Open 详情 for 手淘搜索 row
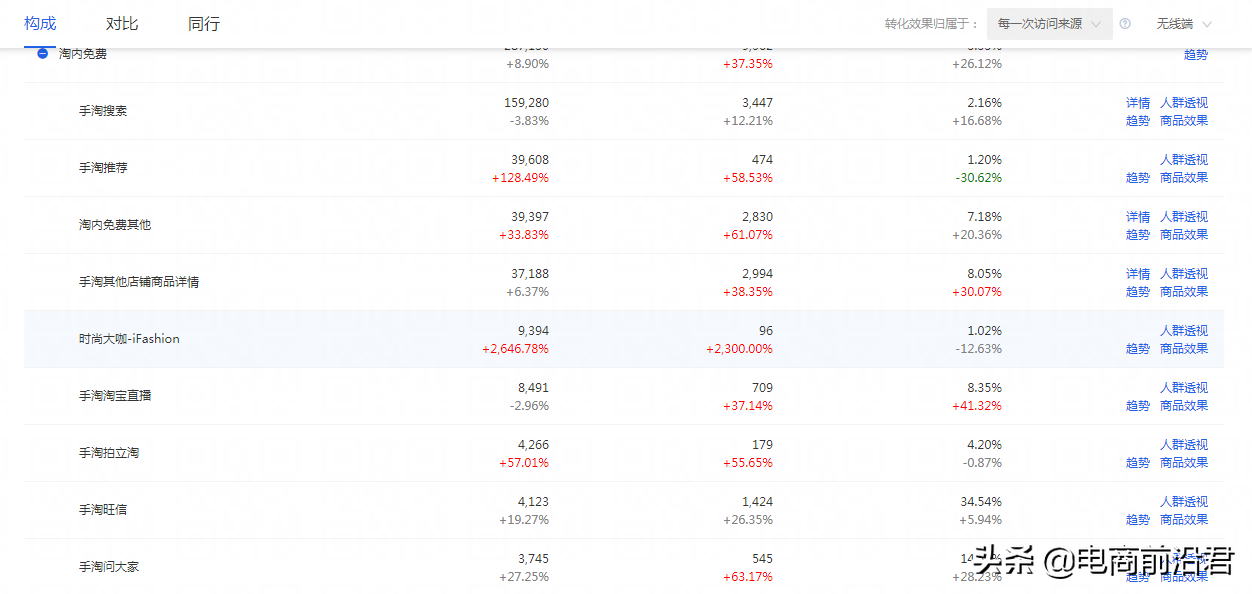This screenshot has width=1252, height=594. tap(1138, 103)
